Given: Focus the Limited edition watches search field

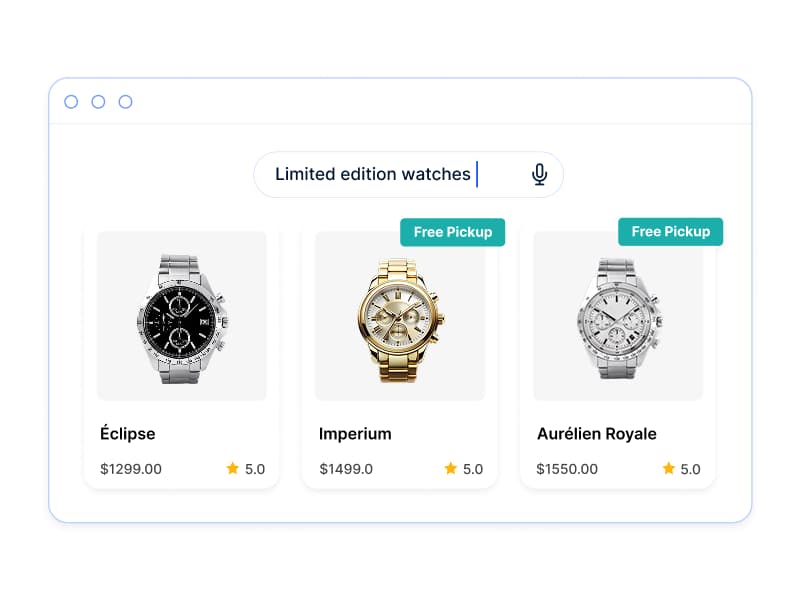Looking at the screenshot, I should click(409, 174).
